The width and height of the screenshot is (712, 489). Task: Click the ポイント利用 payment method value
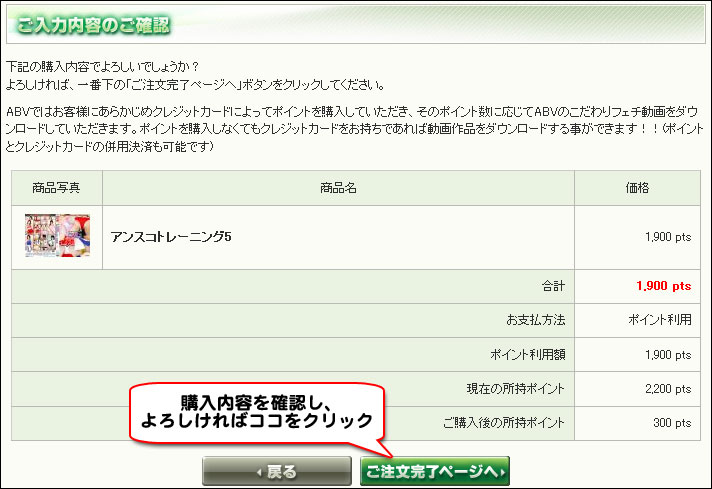(x=660, y=320)
